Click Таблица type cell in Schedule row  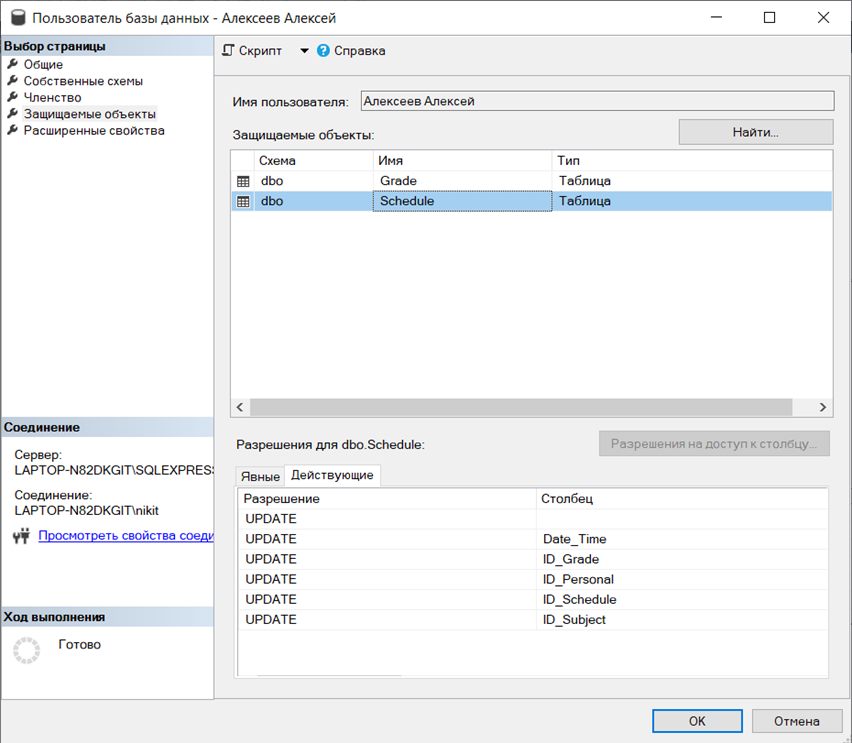[x=692, y=201]
